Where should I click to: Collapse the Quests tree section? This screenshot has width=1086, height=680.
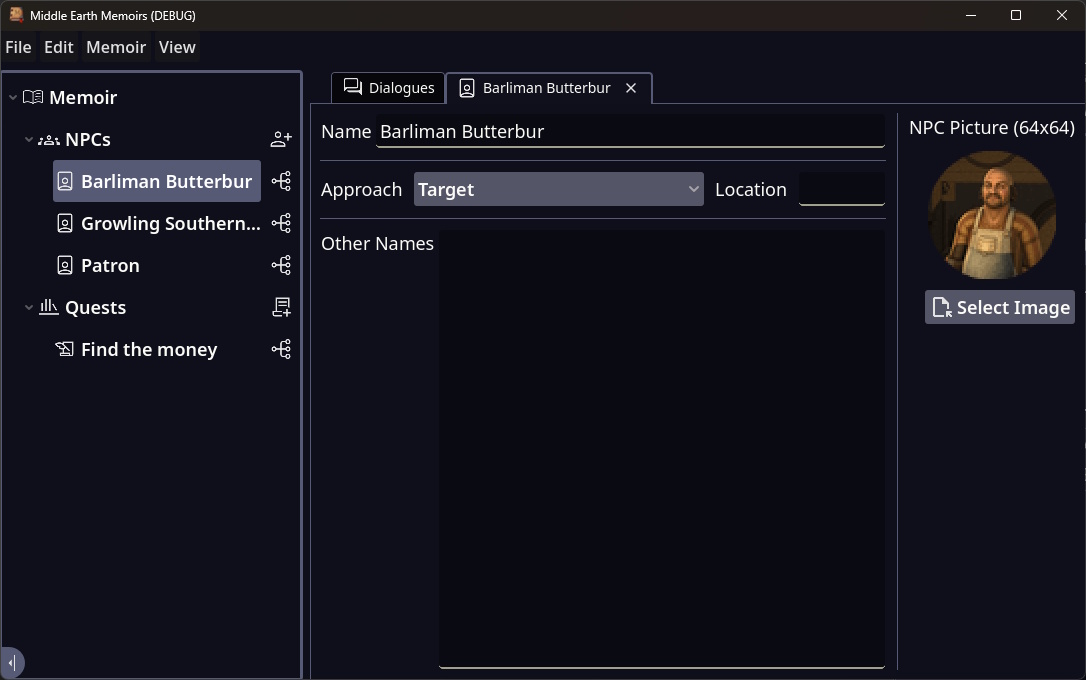click(x=29, y=307)
